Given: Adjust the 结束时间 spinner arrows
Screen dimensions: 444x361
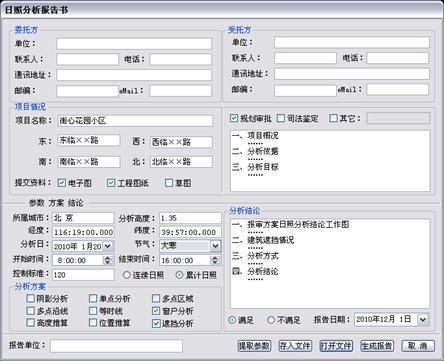Looking at the screenshot, I should tap(215, 260).
